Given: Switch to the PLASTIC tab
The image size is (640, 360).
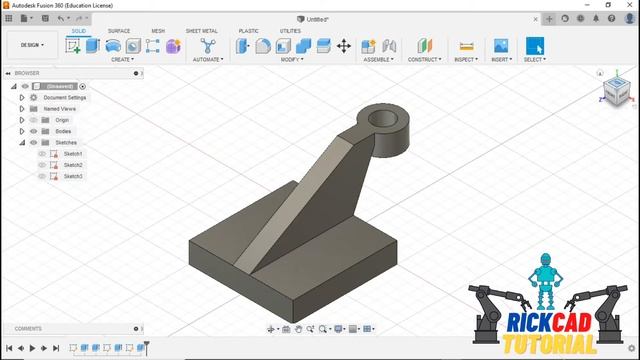Looking at the screenshot, I should coord(249,31).
